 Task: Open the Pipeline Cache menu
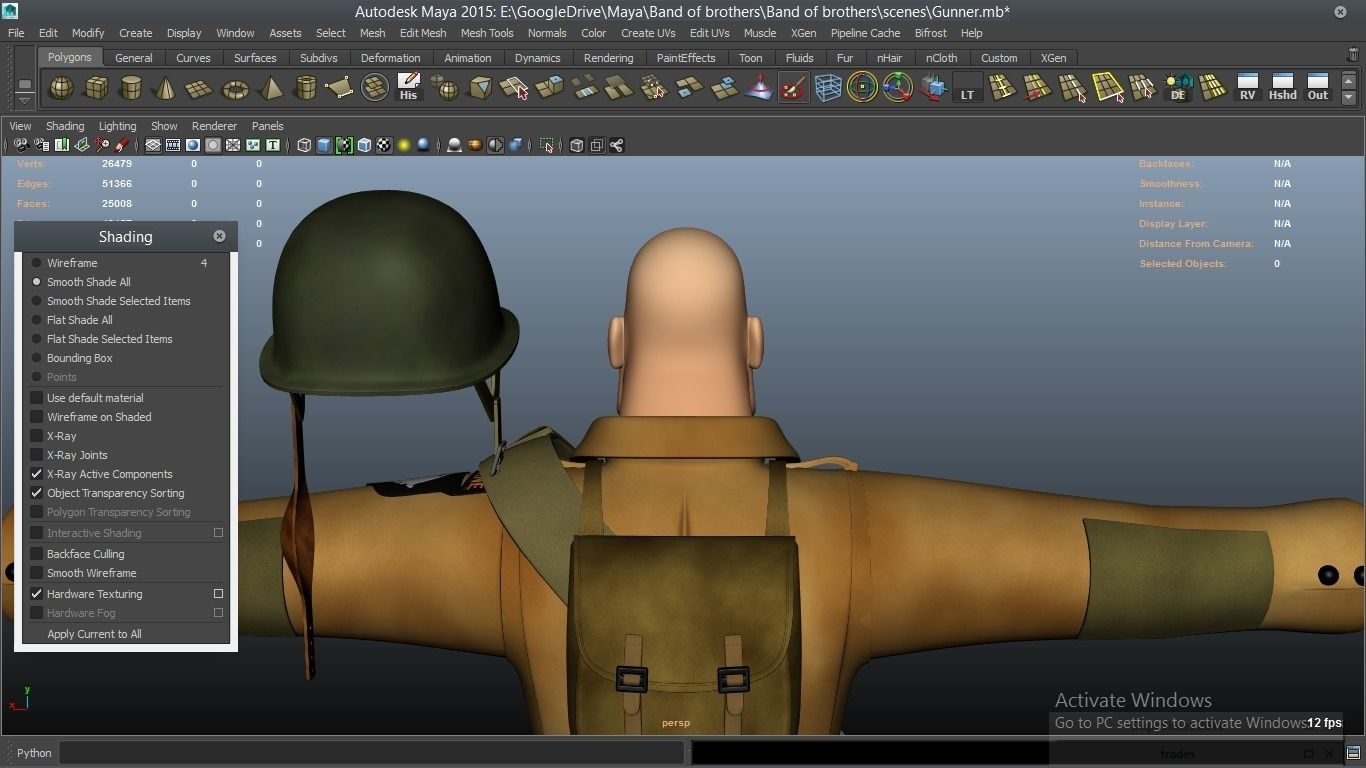(x=865, y=33)
